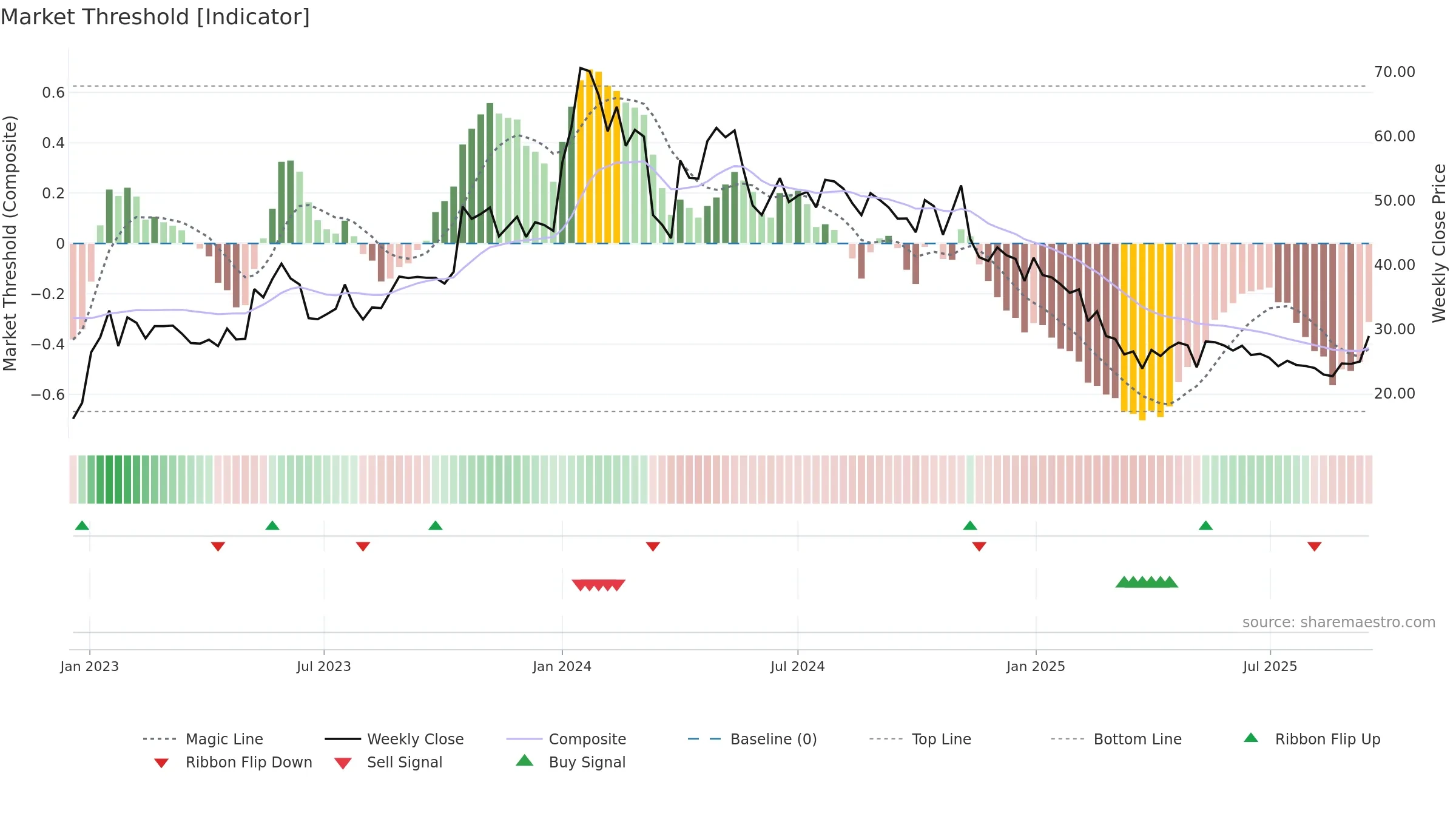Toggle the Top Line legend entry
Viewport: 1456px width, 819px height.
click(x=920, y=739)
